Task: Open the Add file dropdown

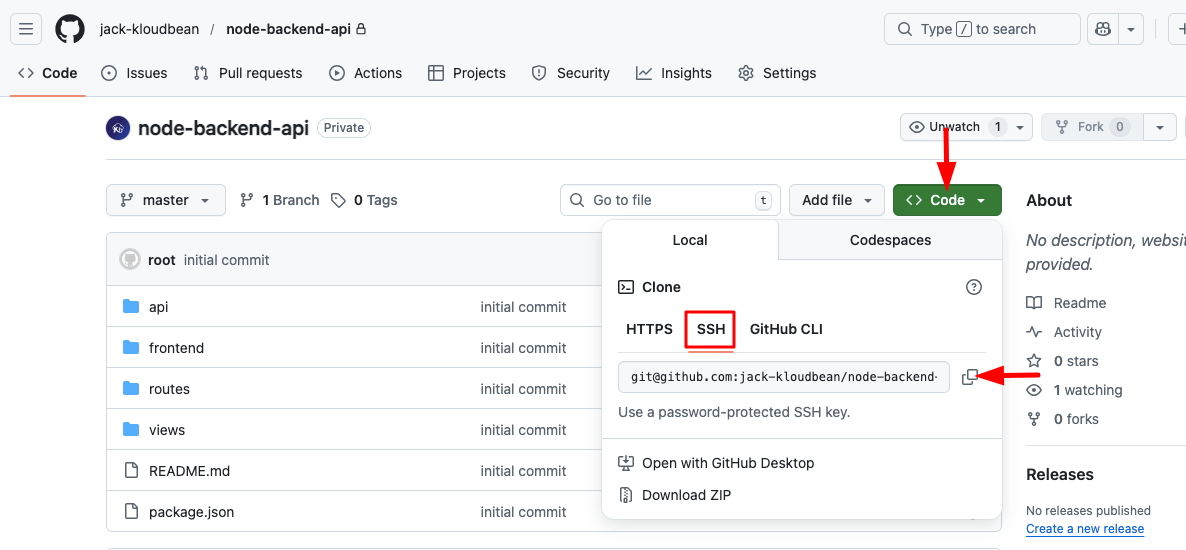Action: pos(837,200)
